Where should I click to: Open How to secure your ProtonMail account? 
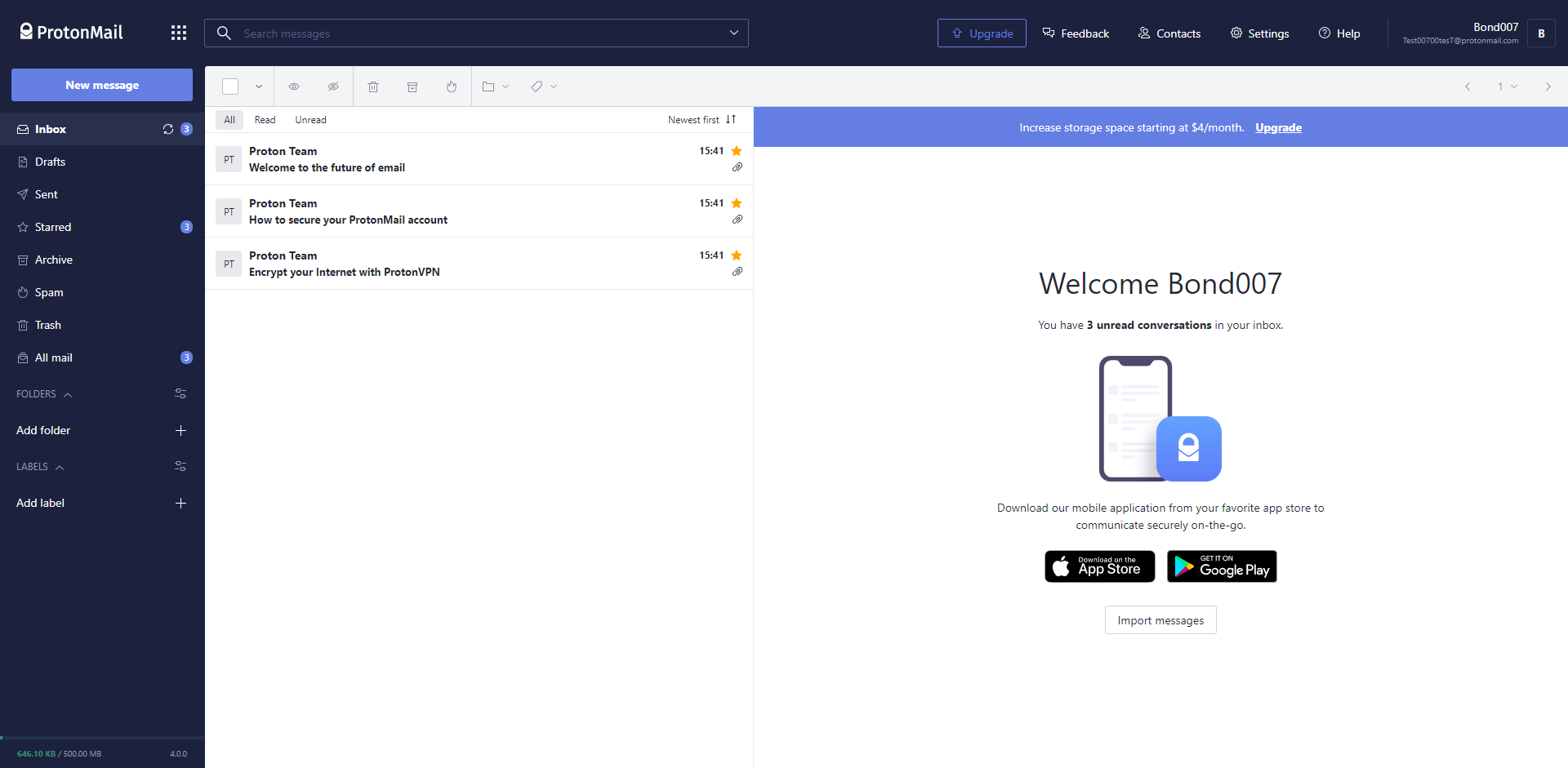[479, 211]
